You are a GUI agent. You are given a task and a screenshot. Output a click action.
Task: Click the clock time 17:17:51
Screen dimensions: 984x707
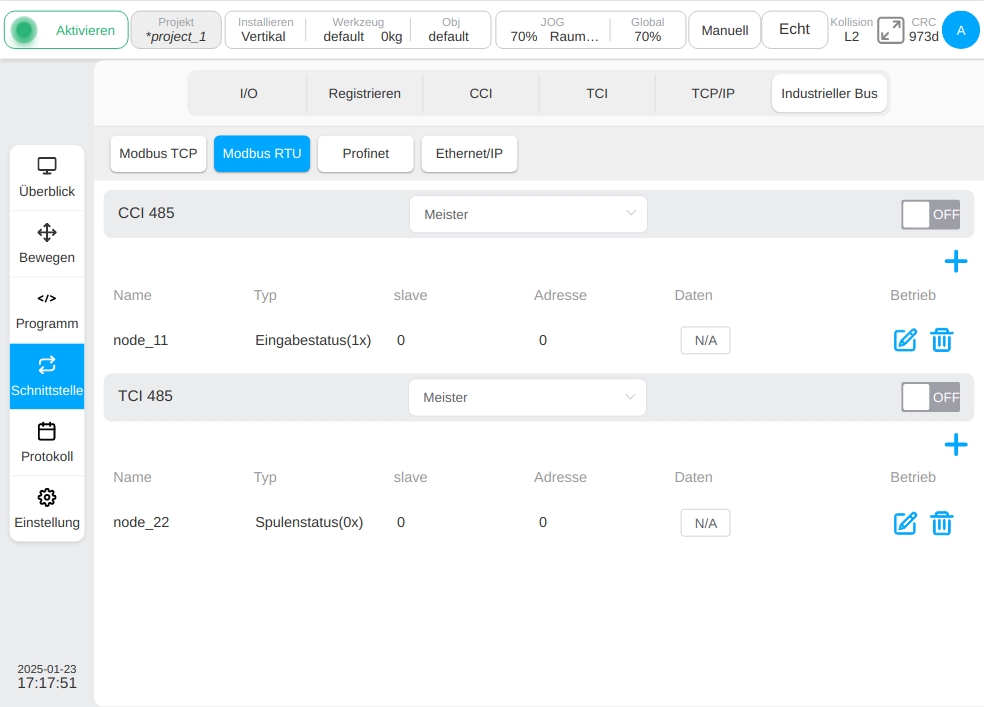click(47, 683)
